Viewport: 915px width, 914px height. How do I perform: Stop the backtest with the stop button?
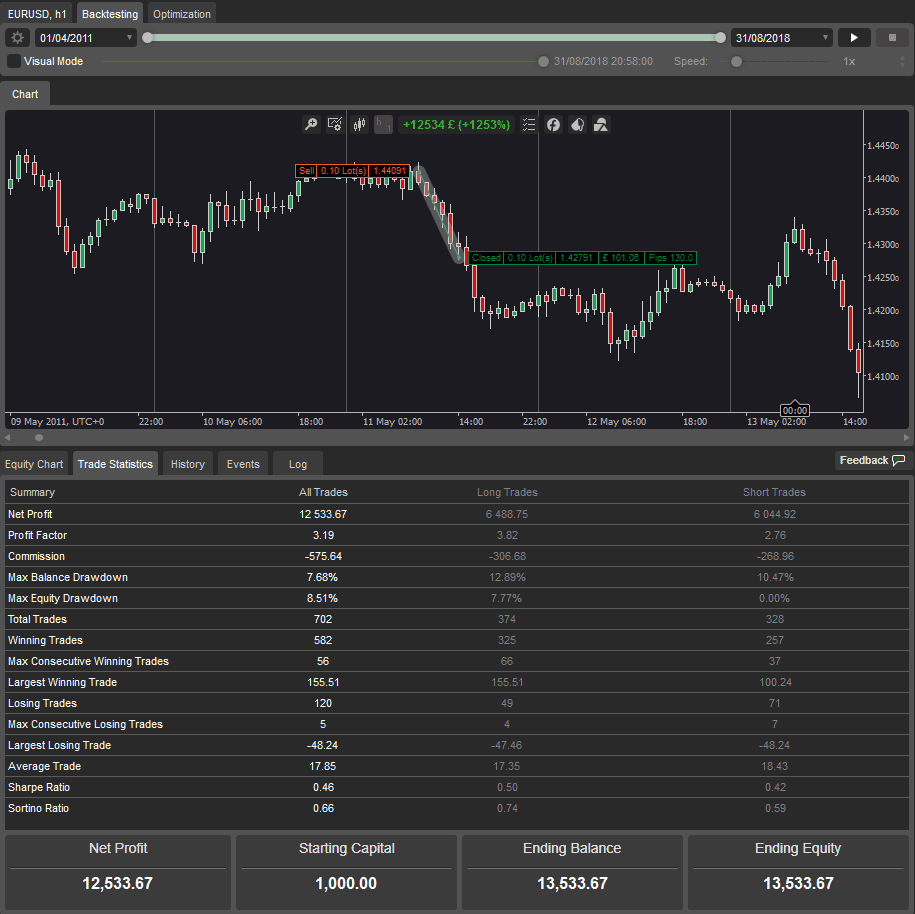[892, 38]
